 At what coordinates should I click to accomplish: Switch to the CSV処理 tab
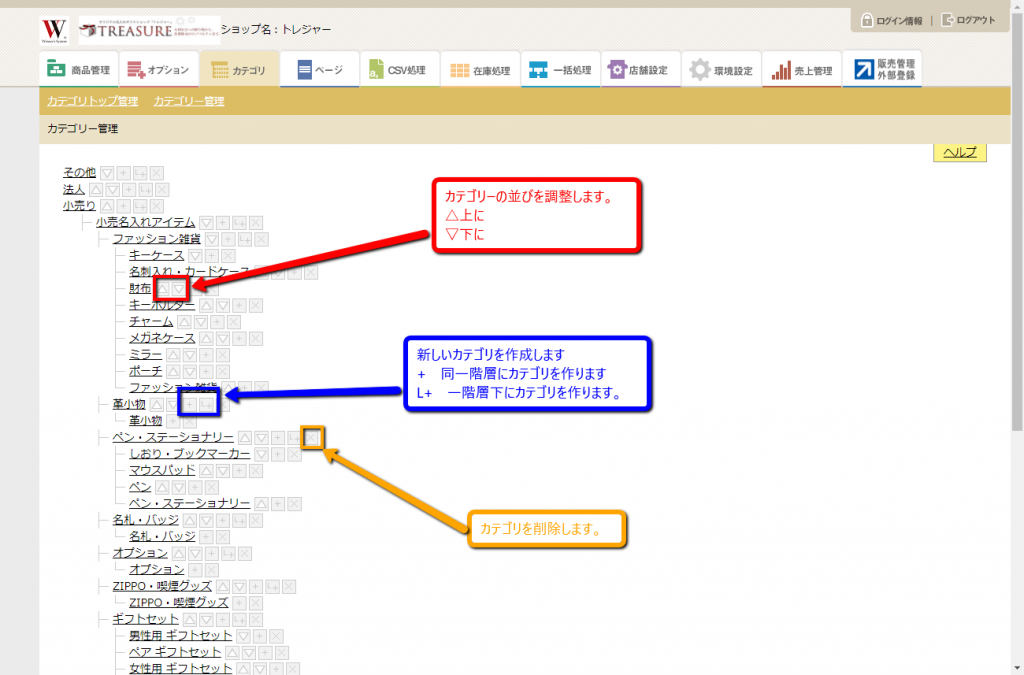coord(398,70)
